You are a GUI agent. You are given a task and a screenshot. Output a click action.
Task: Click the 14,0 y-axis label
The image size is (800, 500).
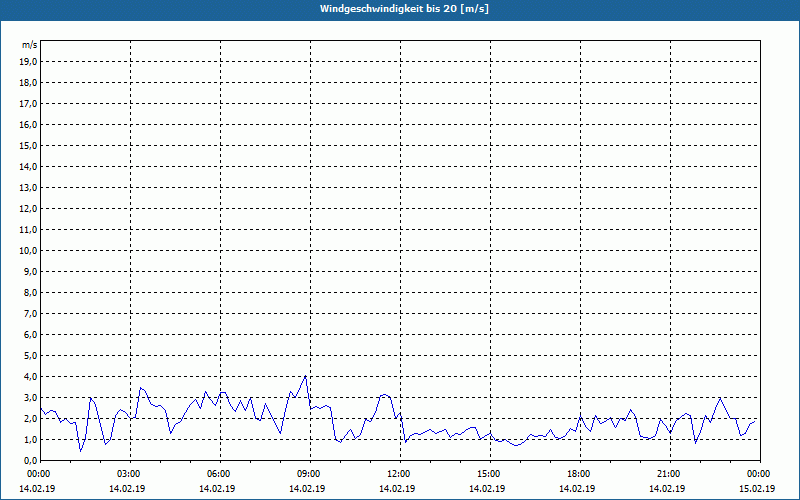tap(28, 166)
